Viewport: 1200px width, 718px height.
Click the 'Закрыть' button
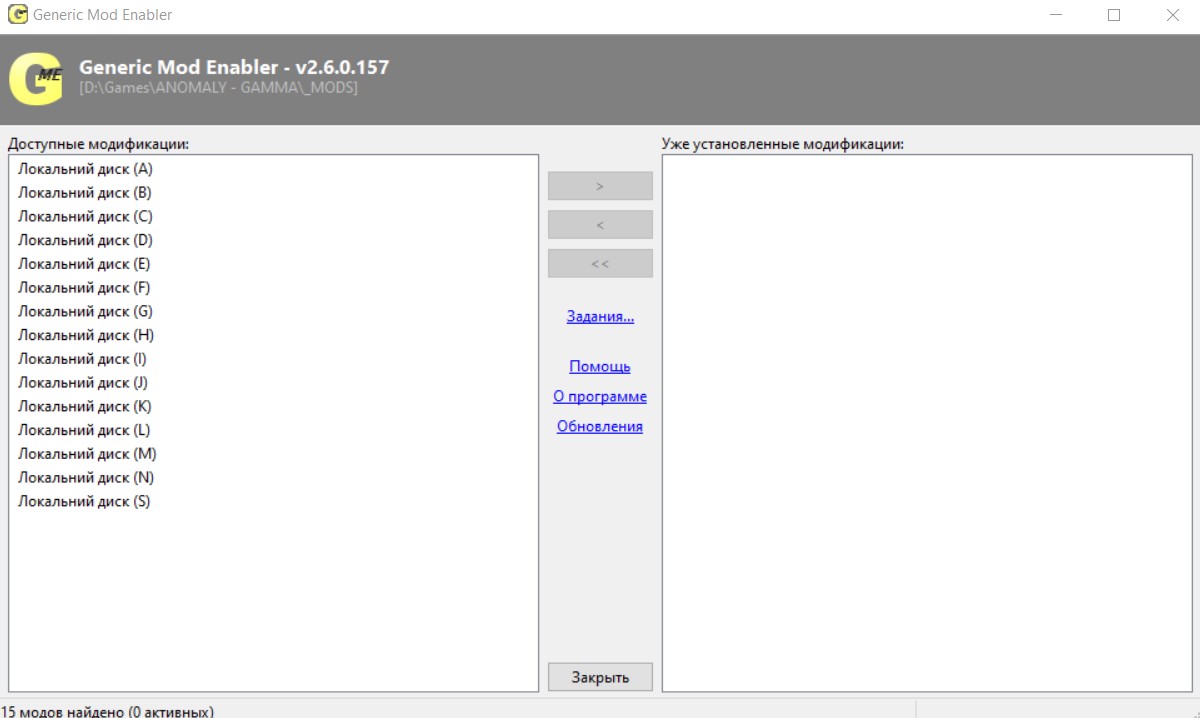pyautogui.click(x=600, y=677)
